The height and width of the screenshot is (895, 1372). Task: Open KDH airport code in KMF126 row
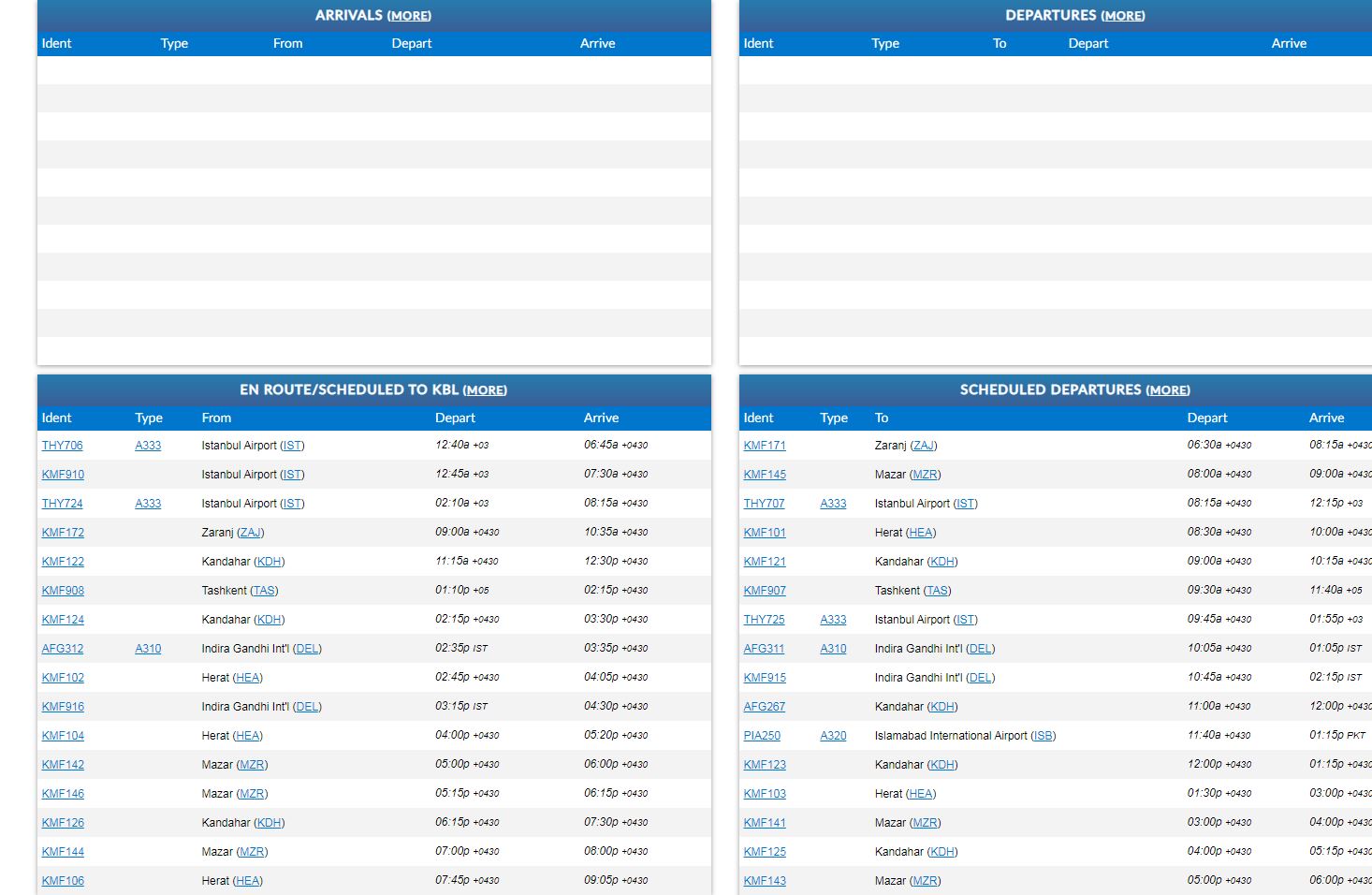click(270, 823)
